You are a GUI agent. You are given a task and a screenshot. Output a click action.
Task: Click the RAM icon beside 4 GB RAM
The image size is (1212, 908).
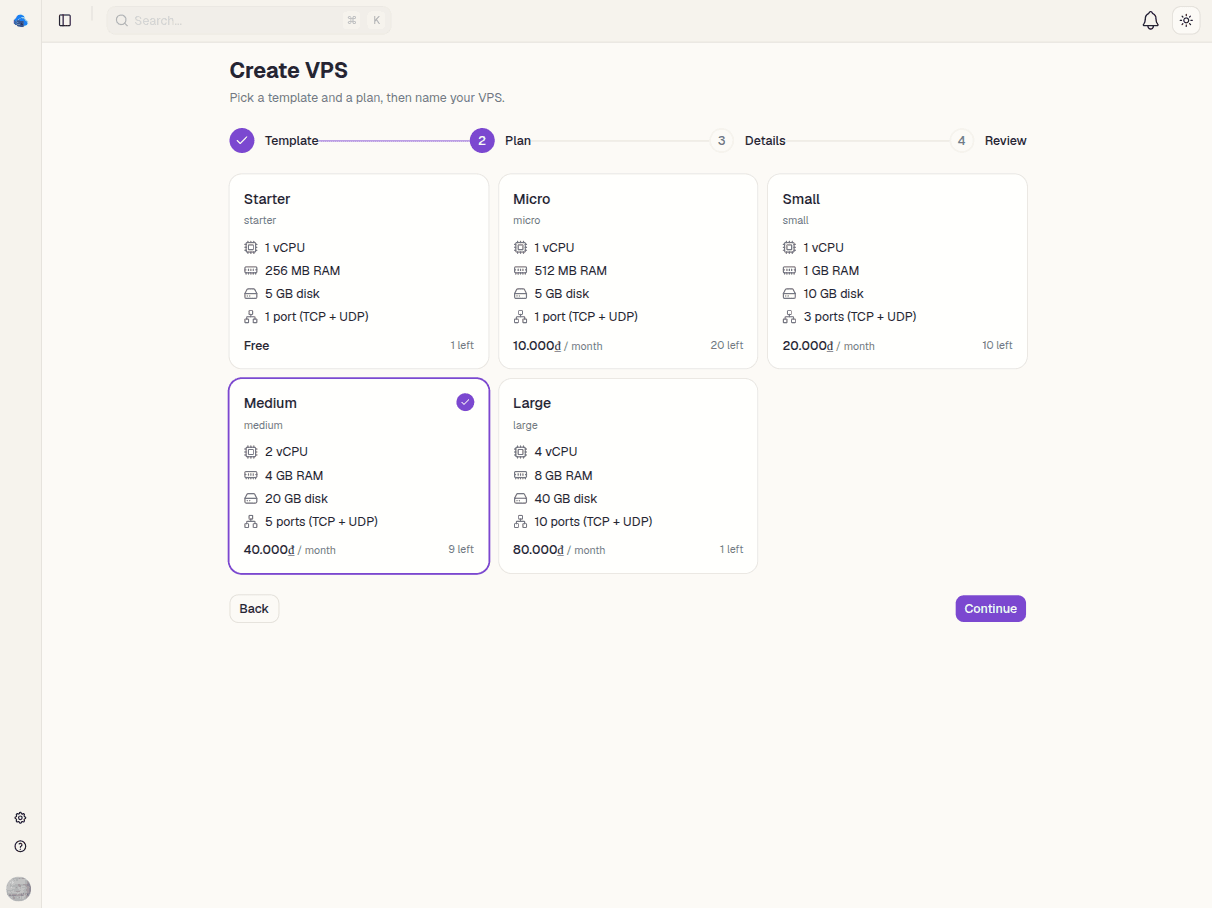(x=251, y=476)
